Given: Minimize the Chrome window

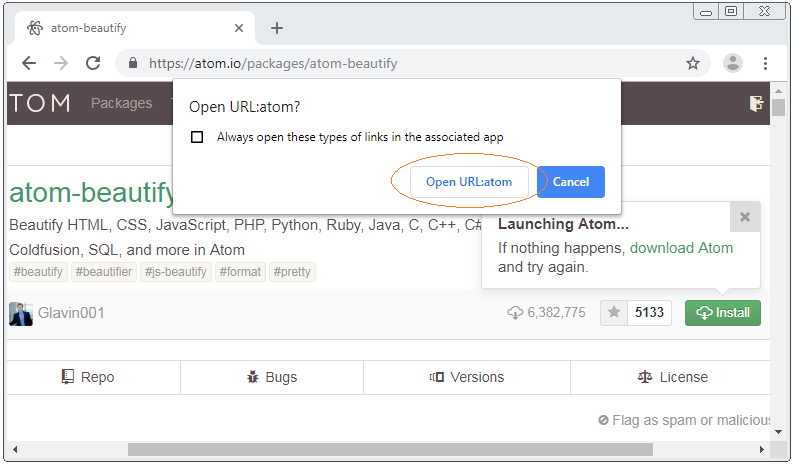Looking at the screenshot, I should pos(706,12).
